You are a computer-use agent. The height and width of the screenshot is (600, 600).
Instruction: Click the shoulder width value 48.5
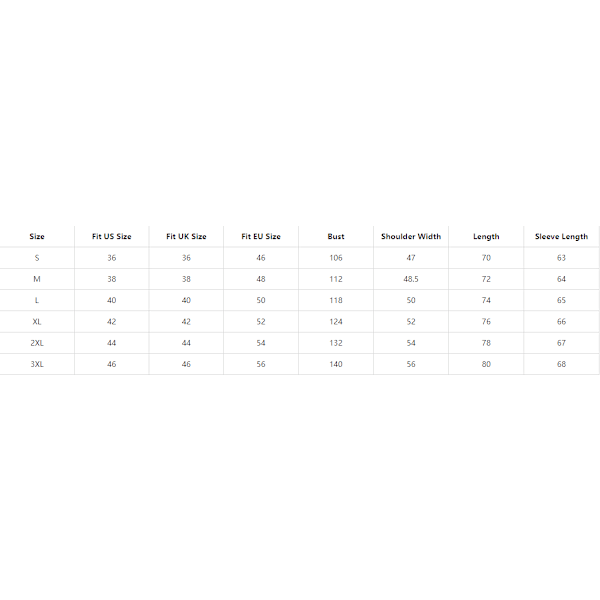(411, 279)
